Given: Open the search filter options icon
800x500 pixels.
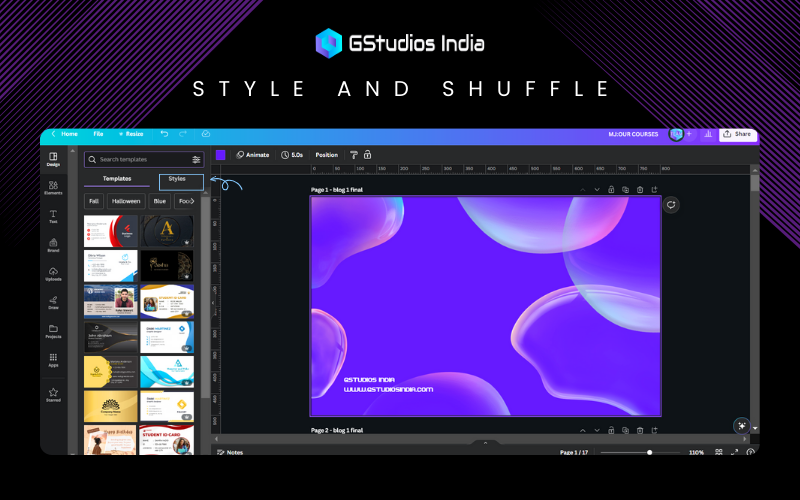Looking at the screenshot, I should pos(196,159).
